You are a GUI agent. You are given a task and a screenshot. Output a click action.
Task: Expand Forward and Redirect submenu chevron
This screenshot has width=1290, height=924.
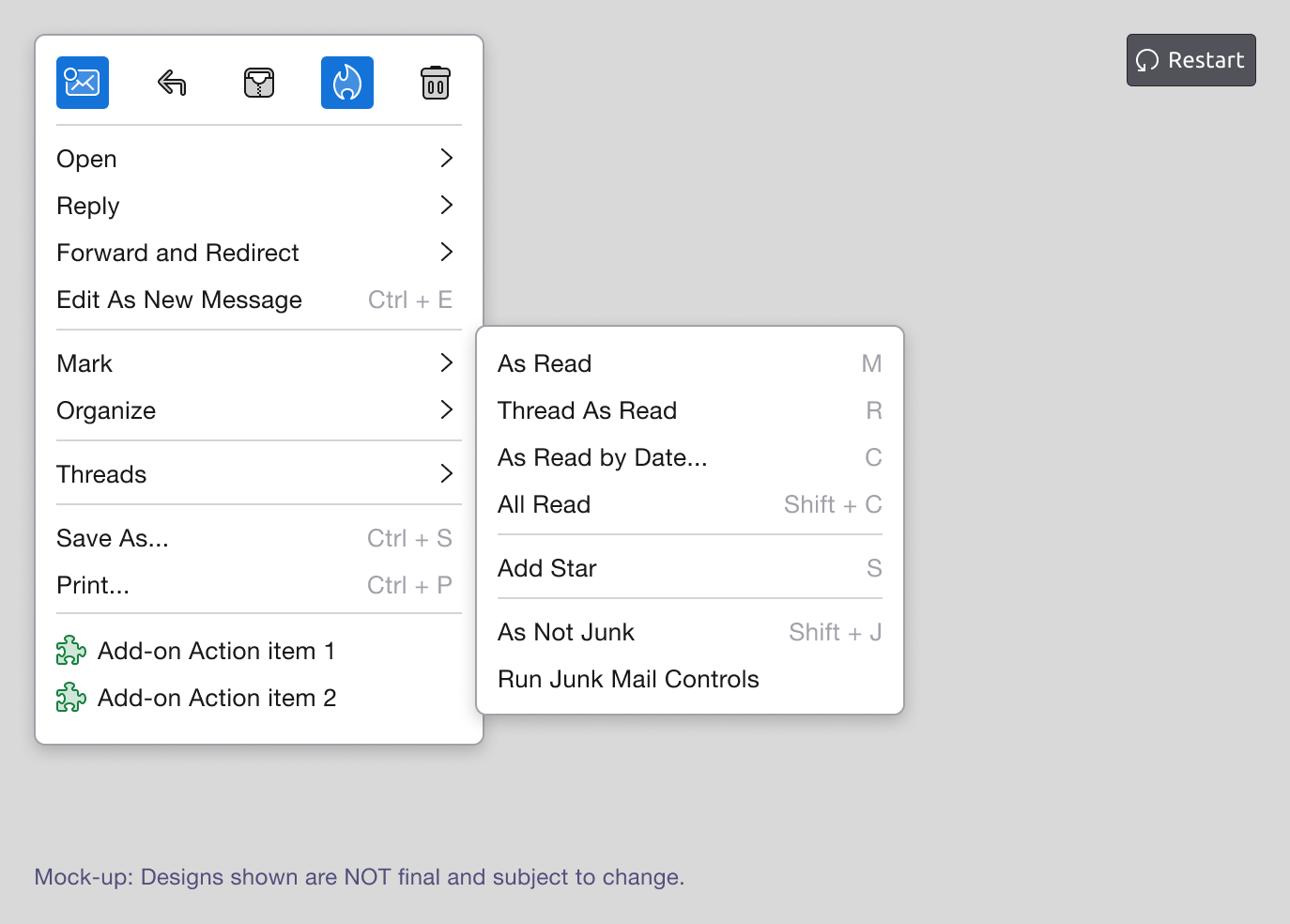[x=447, y=253]
